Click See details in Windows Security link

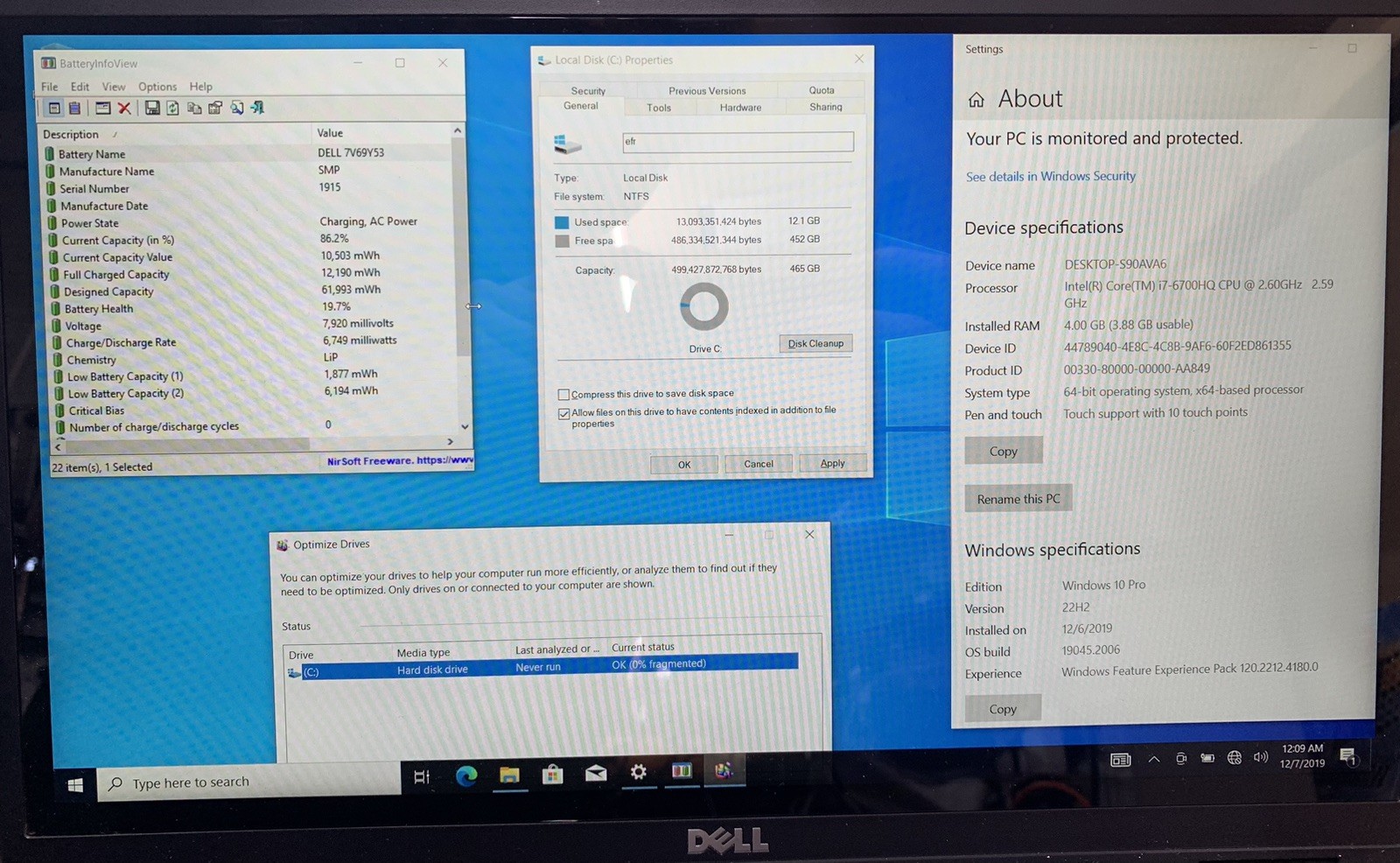pyautogui.click(x=1051, y=176)
